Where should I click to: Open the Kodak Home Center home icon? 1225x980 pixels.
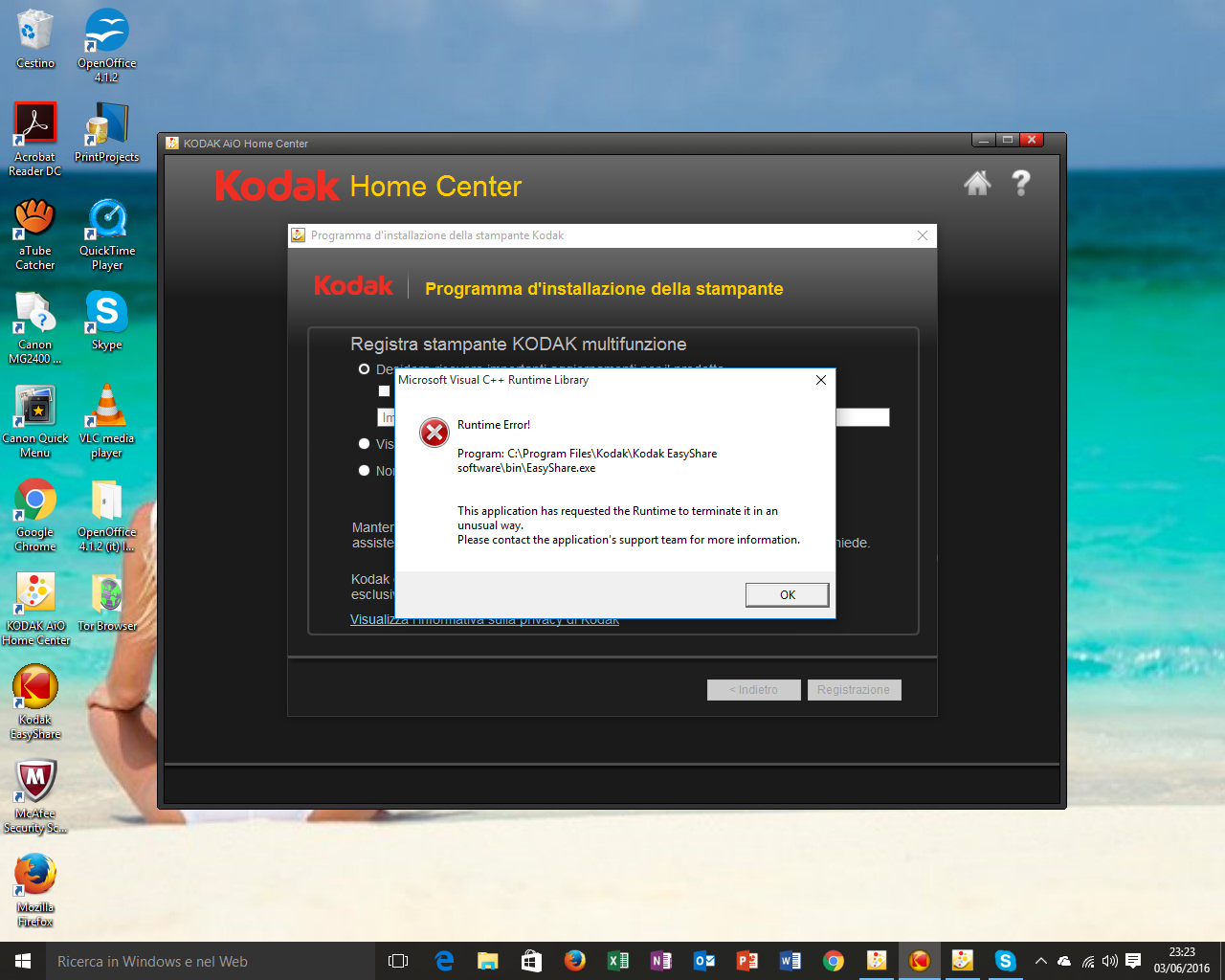coord(977,183)
